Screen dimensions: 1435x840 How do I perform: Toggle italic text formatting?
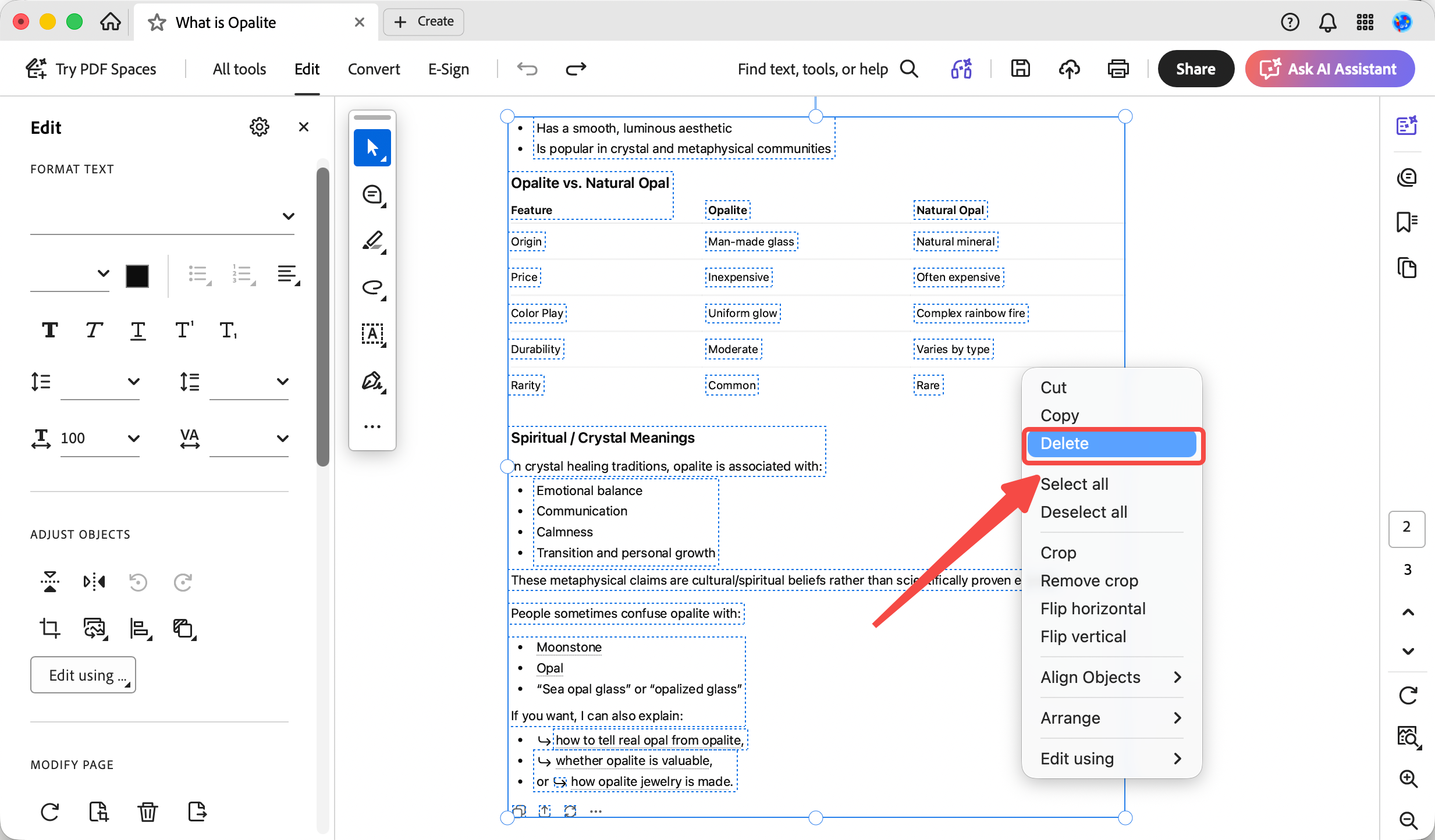point(94,330)
